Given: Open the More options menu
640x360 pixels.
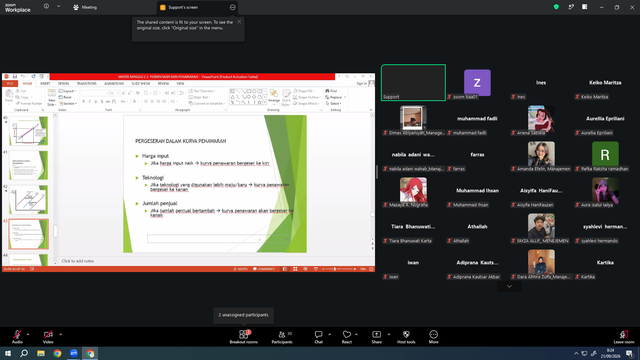Looking at the screenshot, I should pyautogui.click(x=433, y=336).
